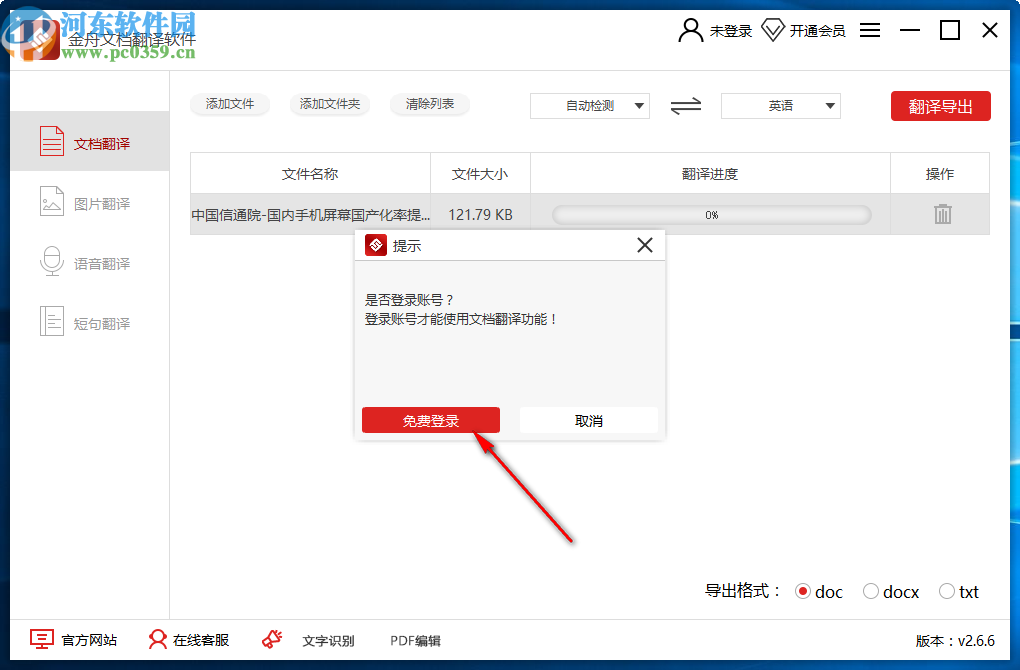Launch PDF编辑 tool in bottom bar
Image resolution: width=1020 pixels, height=670 pixels.
tap(414, 640)
